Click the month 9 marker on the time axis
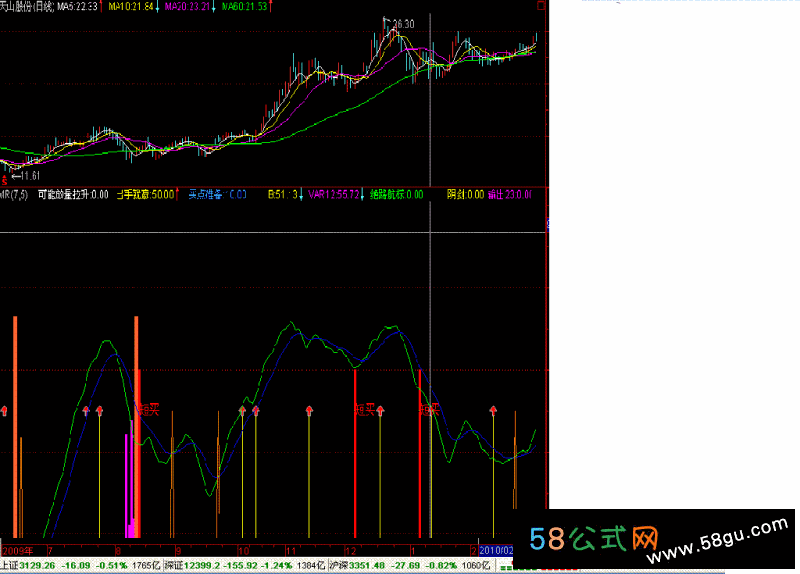This screenshot has height=574, width=800. click(x=179, y=551)
